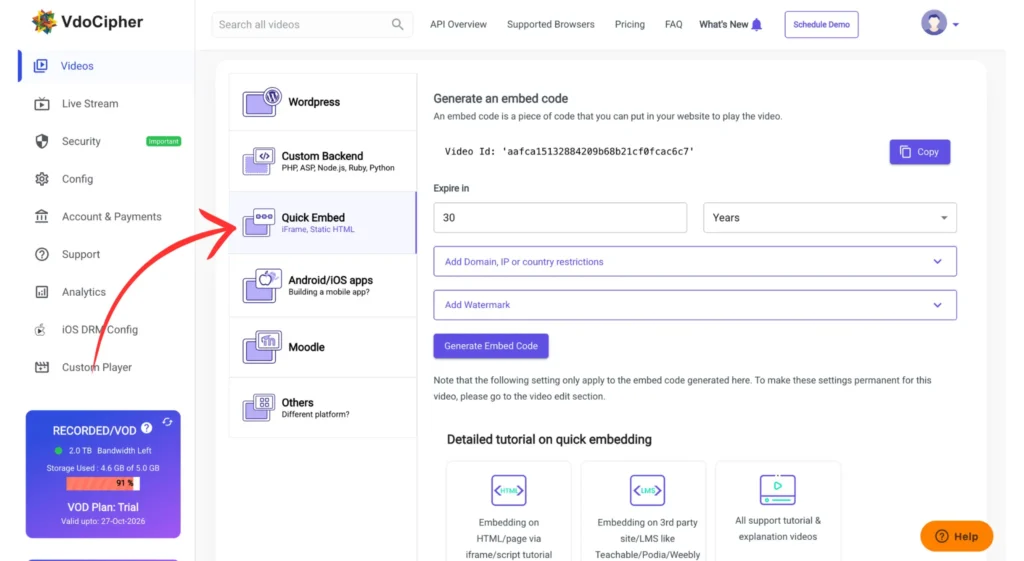Click the Moodle platform icon
Screen dimensions: 1024x561
261,347
